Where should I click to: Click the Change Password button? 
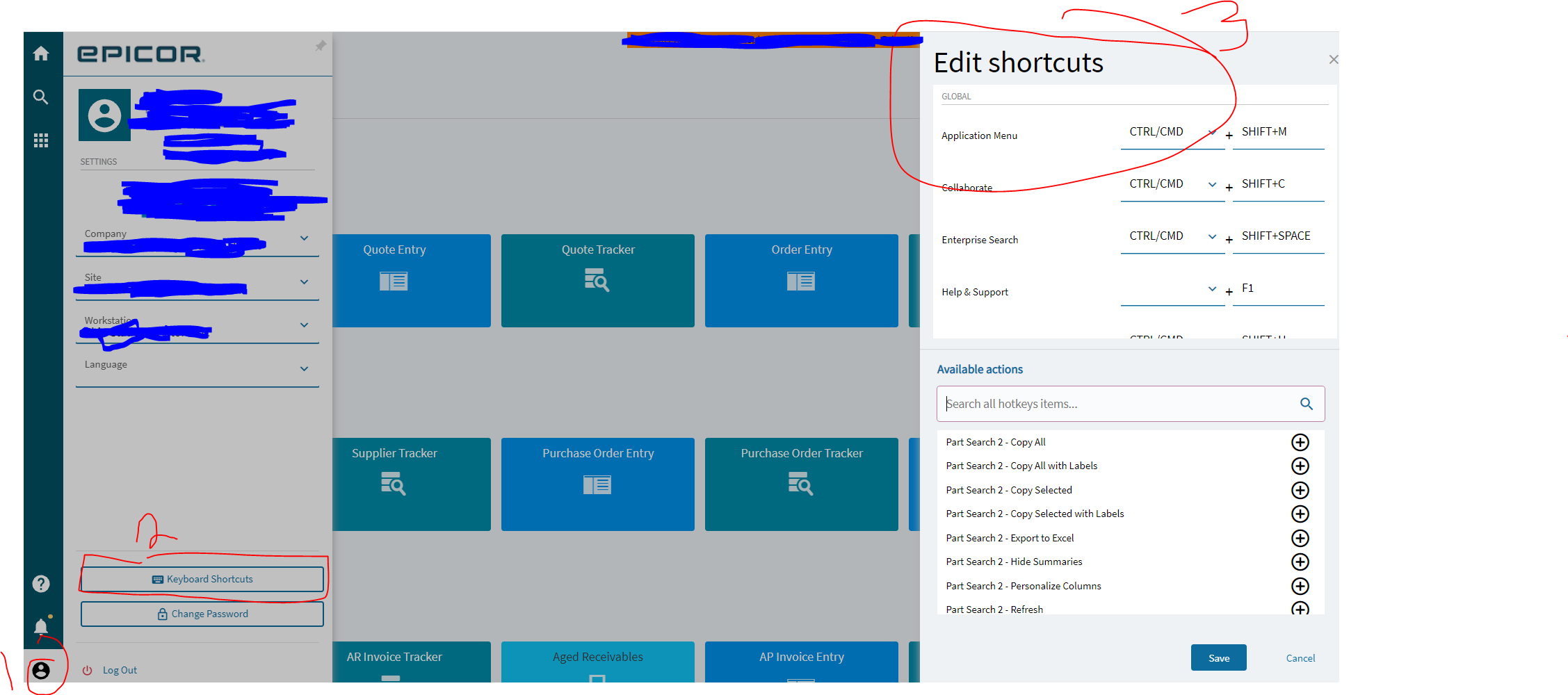point(202,614)
